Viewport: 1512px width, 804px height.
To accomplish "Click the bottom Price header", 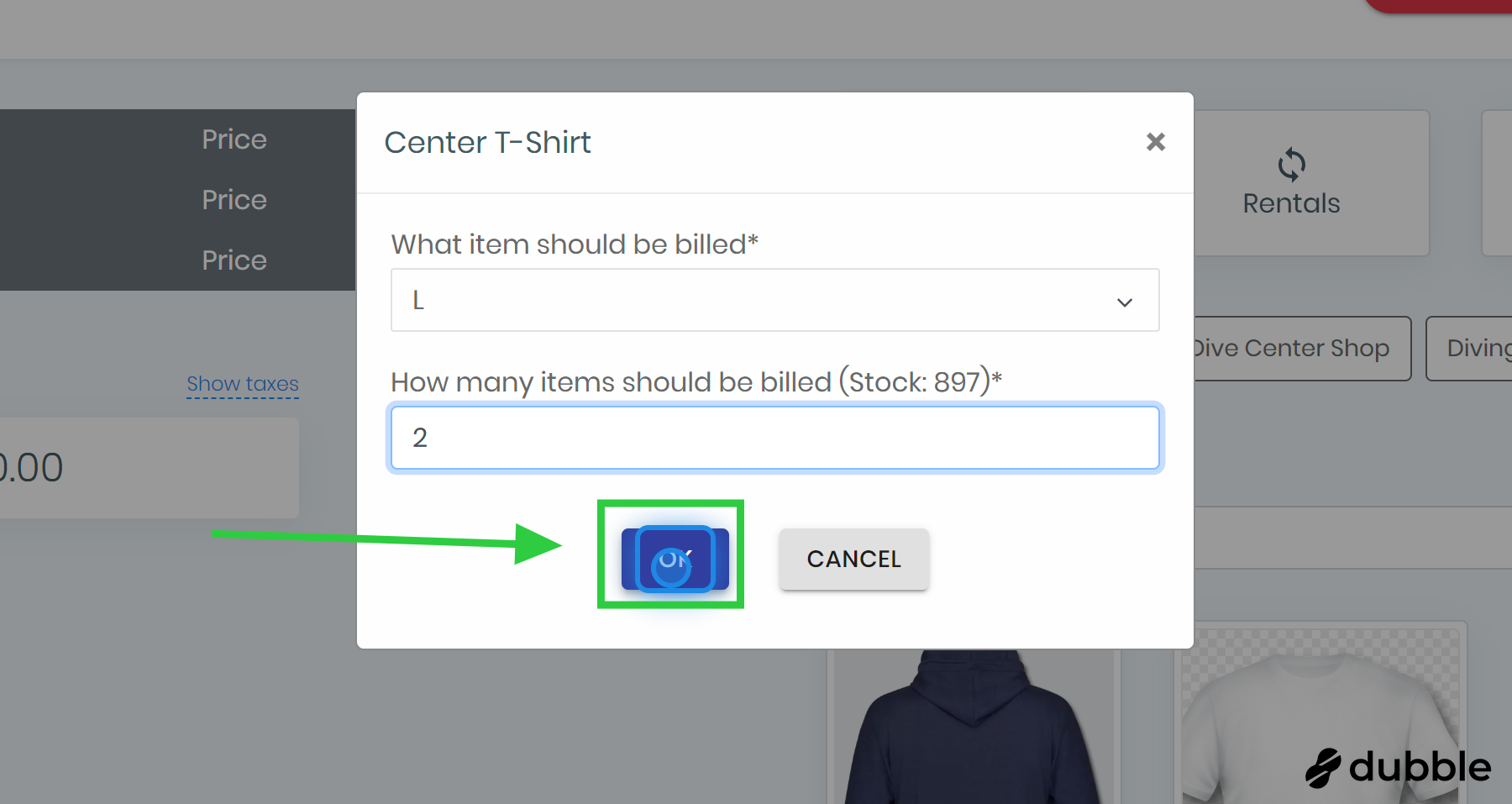I will pos(234,260).
